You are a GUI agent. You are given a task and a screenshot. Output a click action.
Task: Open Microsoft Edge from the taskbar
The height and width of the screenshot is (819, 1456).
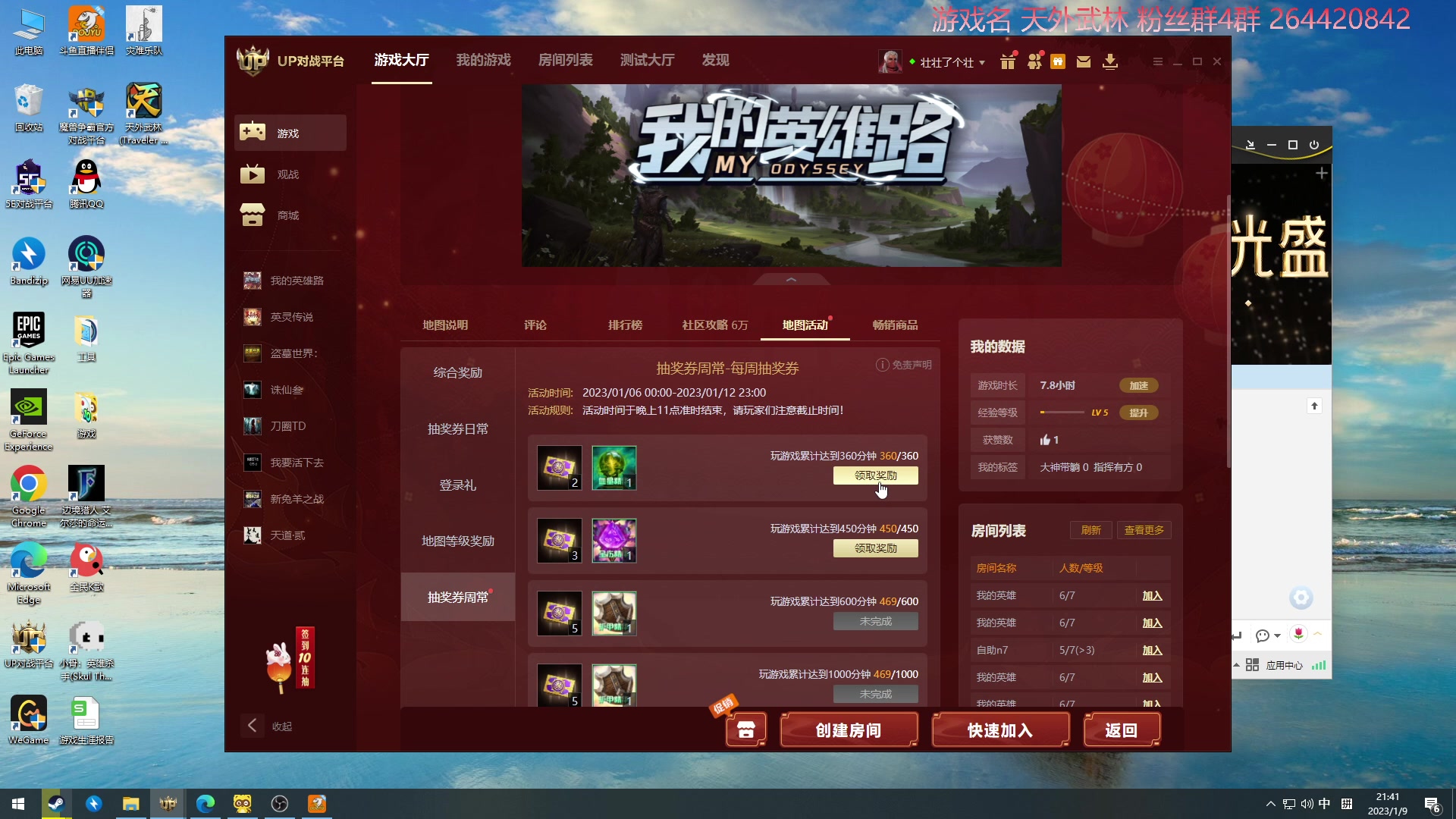tap(206, 803)
